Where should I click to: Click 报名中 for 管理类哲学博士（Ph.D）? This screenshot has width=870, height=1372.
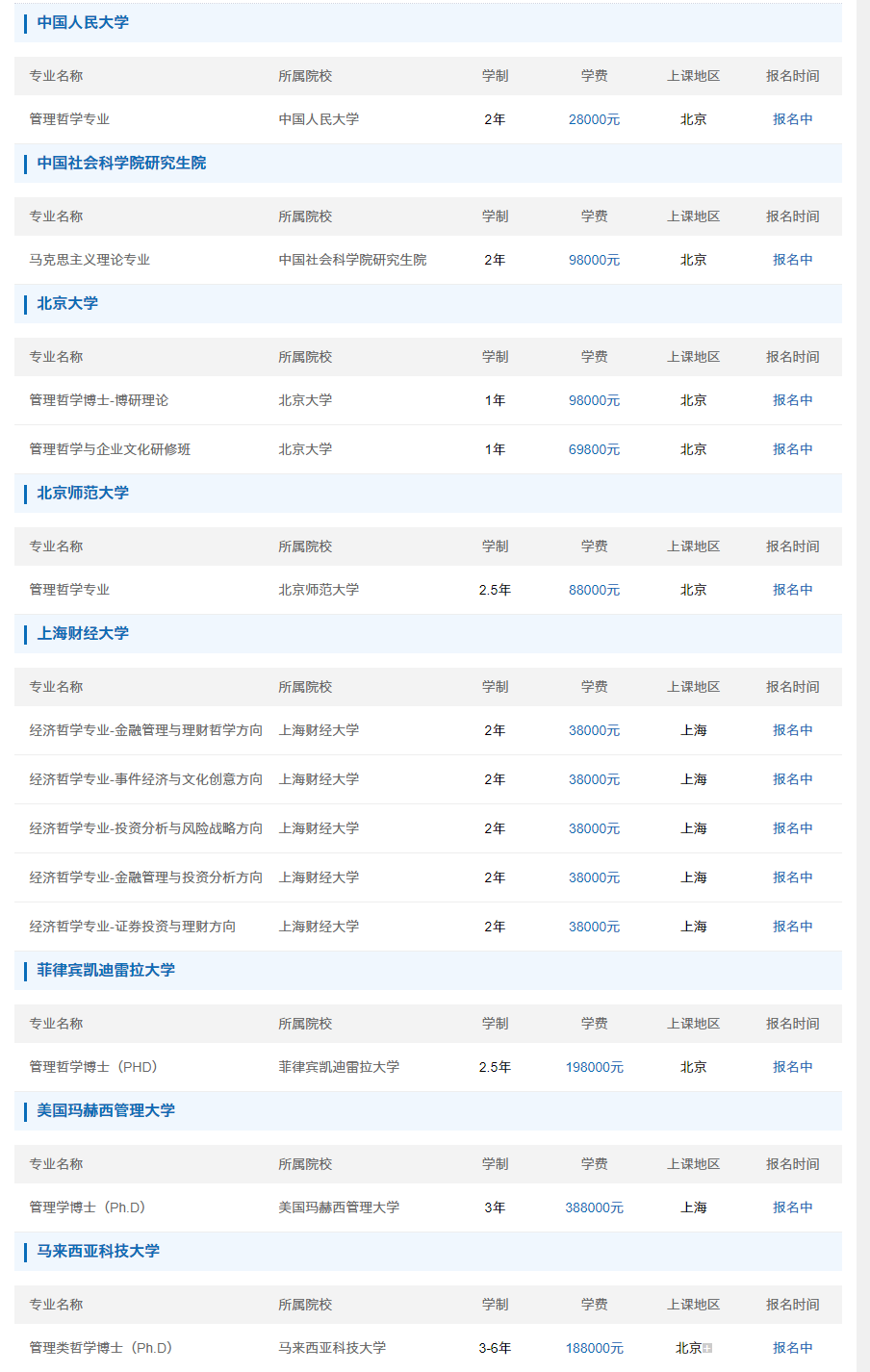pos(793,1348)
